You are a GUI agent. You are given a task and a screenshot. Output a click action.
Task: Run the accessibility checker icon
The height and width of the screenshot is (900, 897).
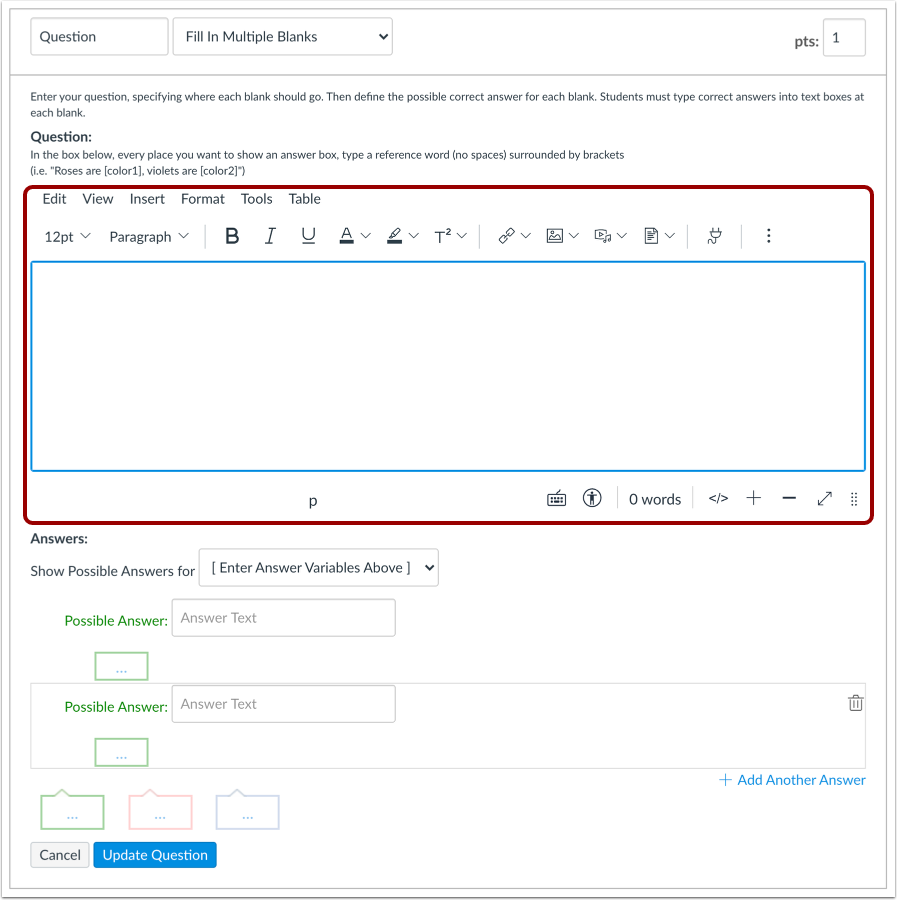(x=592, y=498)
